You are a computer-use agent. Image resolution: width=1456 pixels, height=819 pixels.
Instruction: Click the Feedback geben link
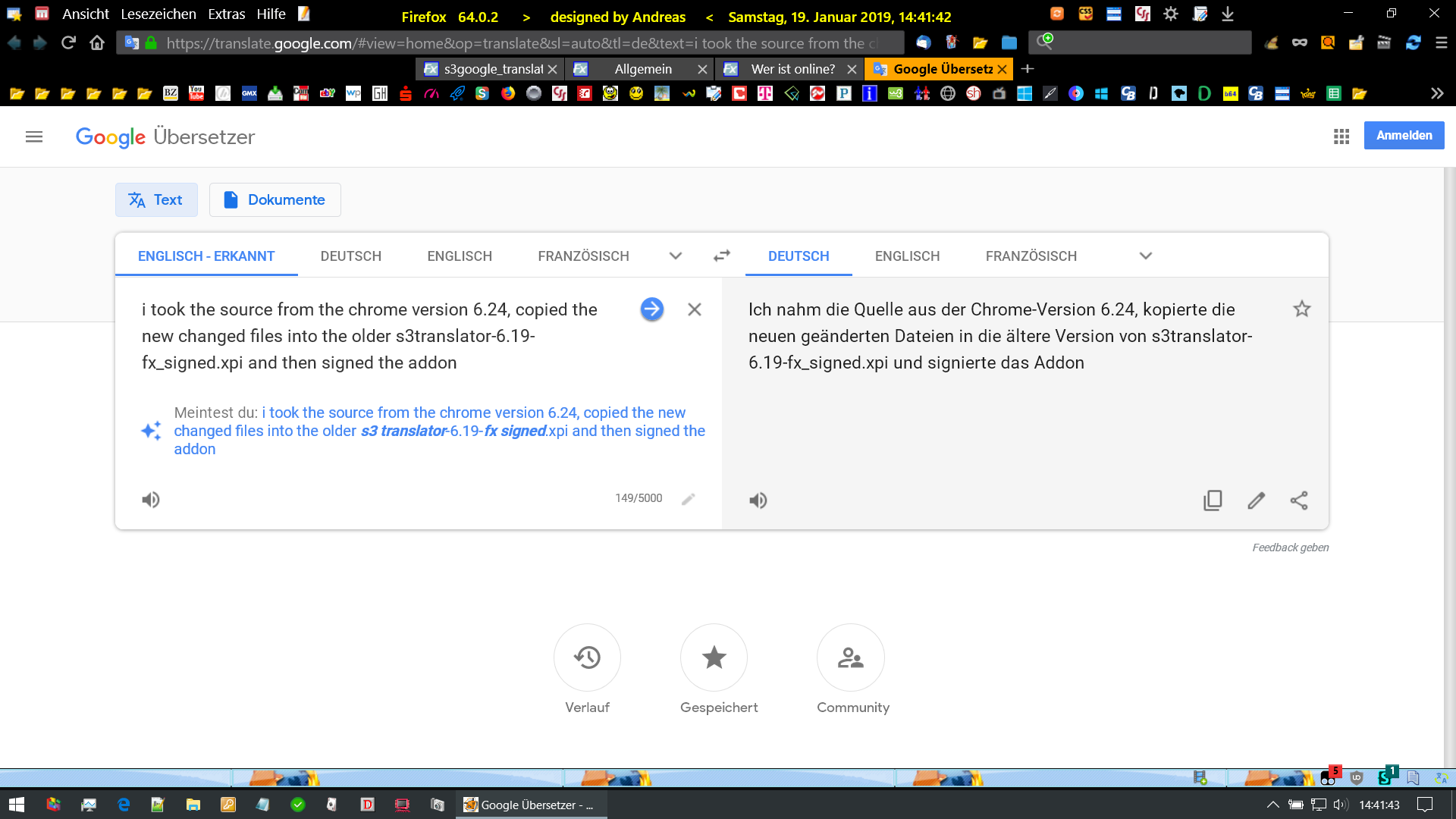point(1290,548)
